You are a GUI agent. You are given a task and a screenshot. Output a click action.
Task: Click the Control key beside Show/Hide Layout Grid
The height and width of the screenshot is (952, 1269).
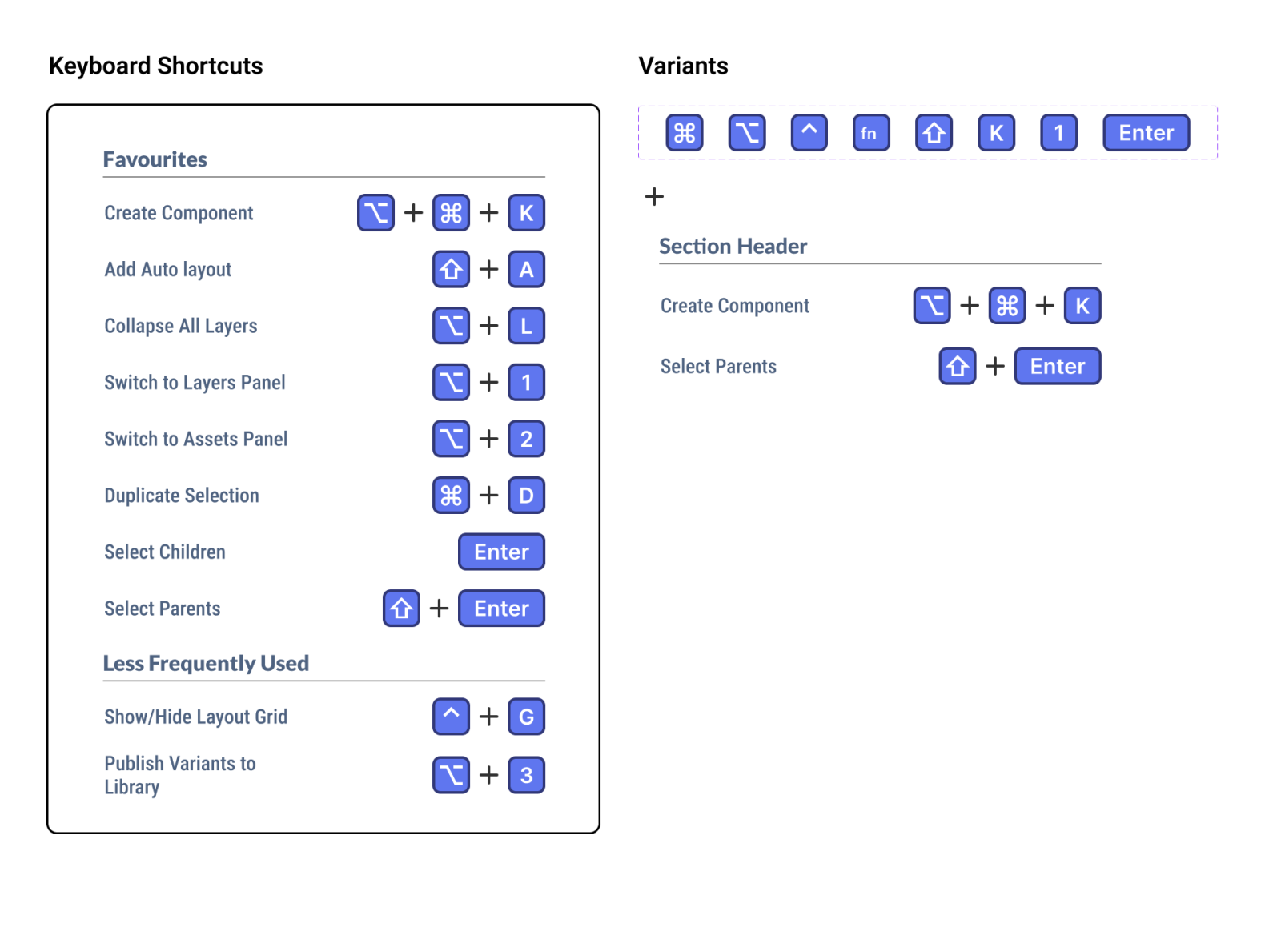click(451, 717)
